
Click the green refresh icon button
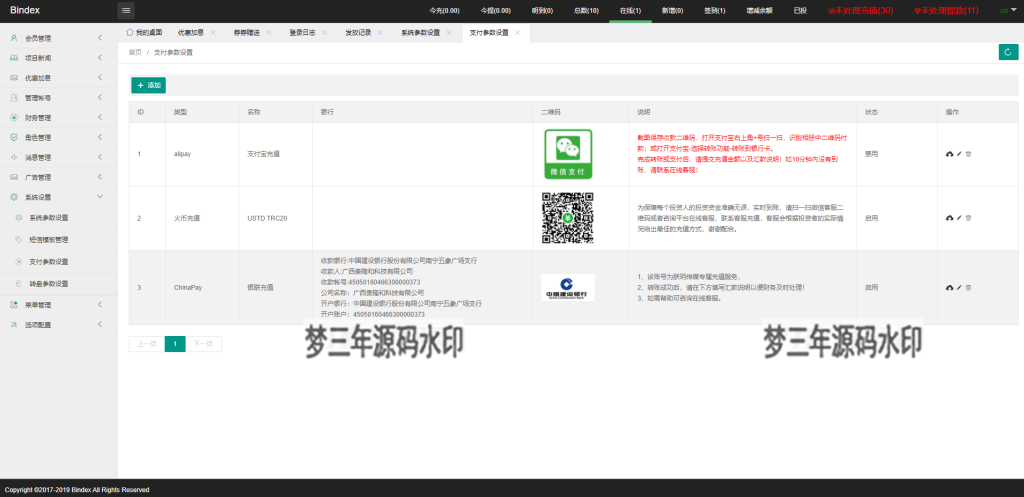tap(1008, 52)
